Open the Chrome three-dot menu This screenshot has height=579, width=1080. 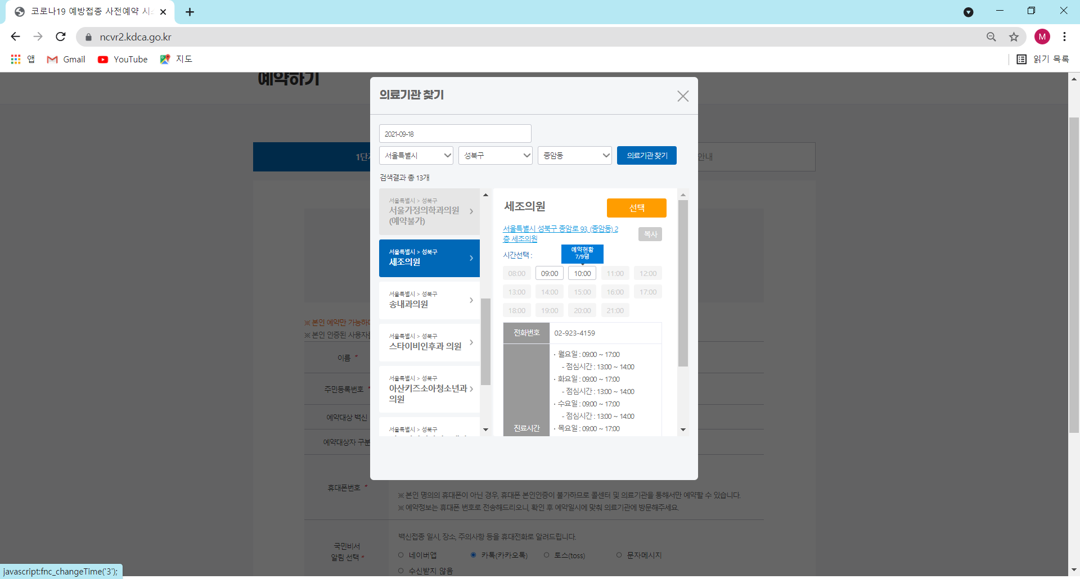pyautogui.click(x=1064, y=36)
